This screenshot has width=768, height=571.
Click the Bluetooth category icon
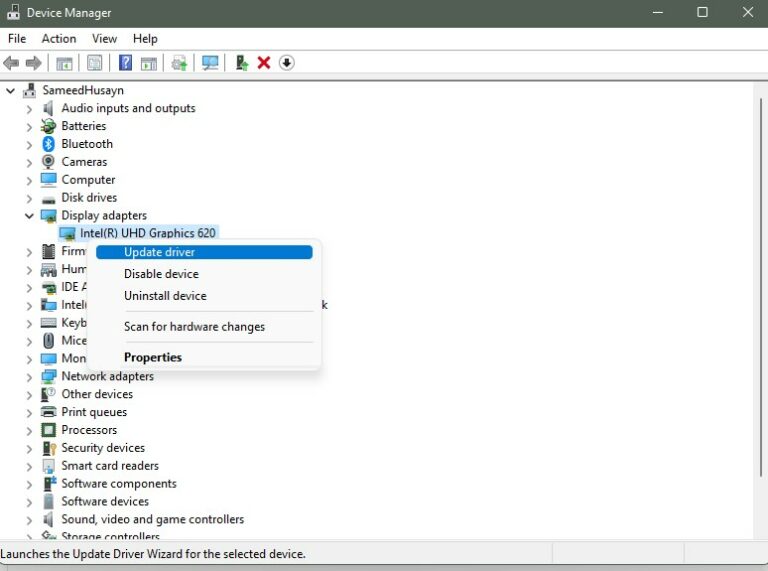tap(48, 144)
